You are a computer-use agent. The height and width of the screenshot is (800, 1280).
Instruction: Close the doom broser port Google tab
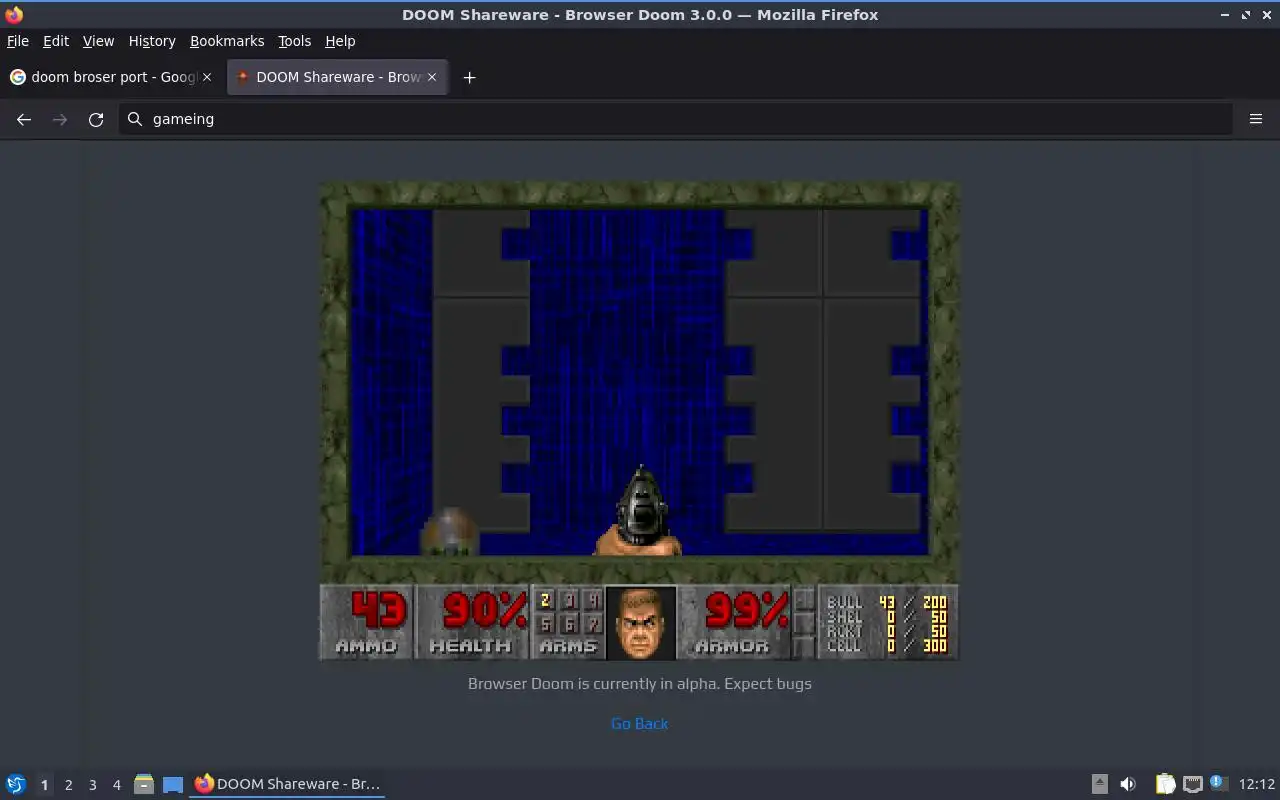[208, 77]
